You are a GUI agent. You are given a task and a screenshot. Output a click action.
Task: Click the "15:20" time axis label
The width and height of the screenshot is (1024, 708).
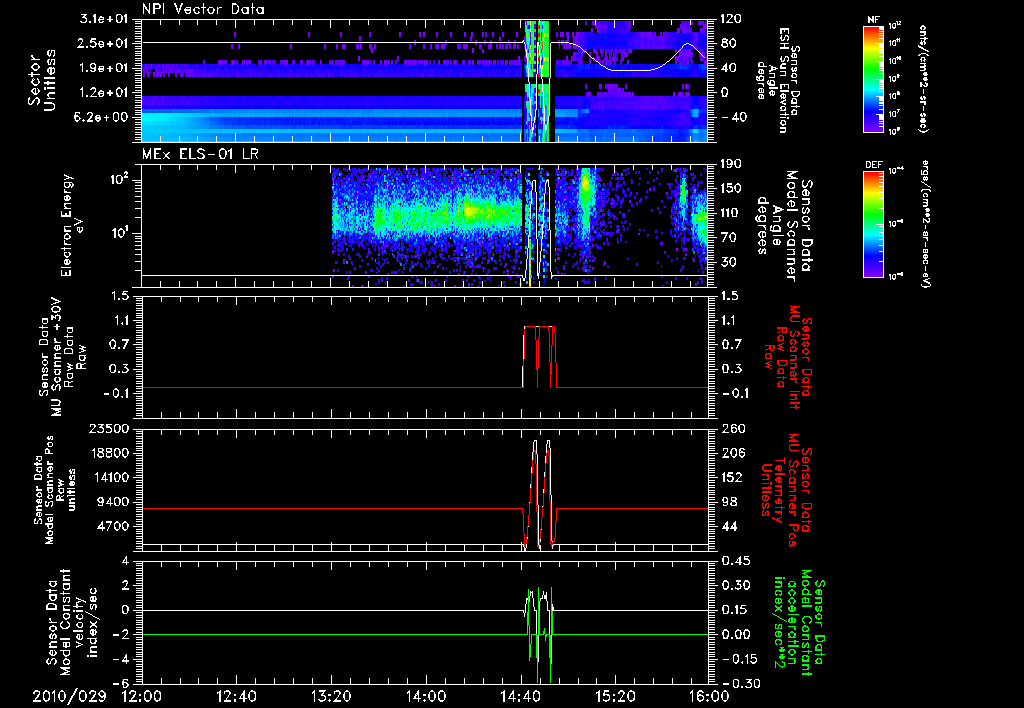coord(615,696)
